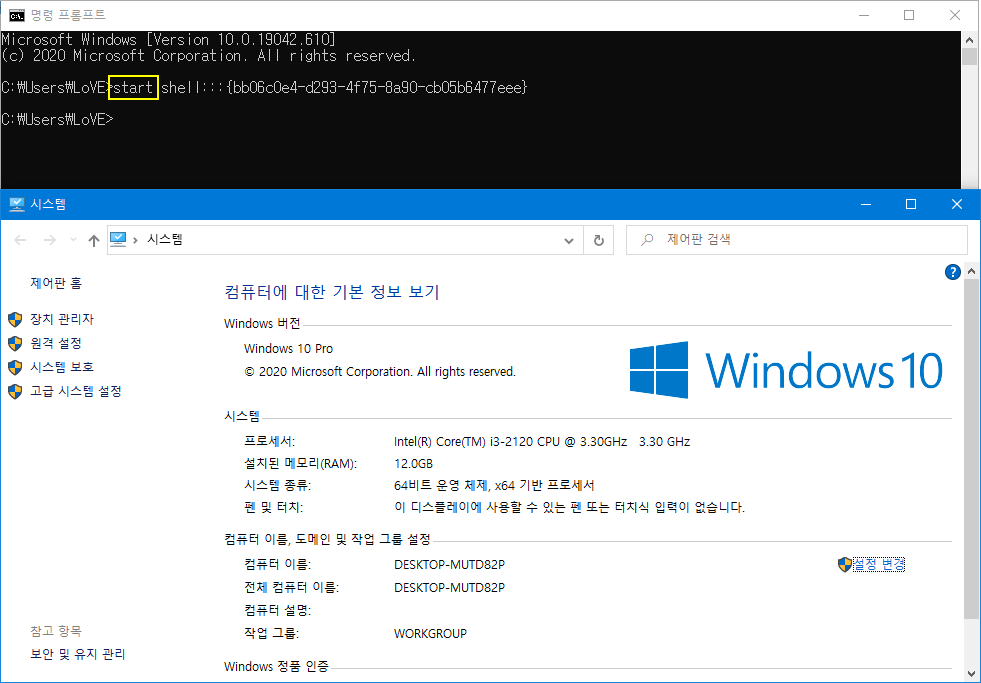This screenshot has width=981, height=683.
Task: Click shield icon beside 설정 변경
Action: 845,564
